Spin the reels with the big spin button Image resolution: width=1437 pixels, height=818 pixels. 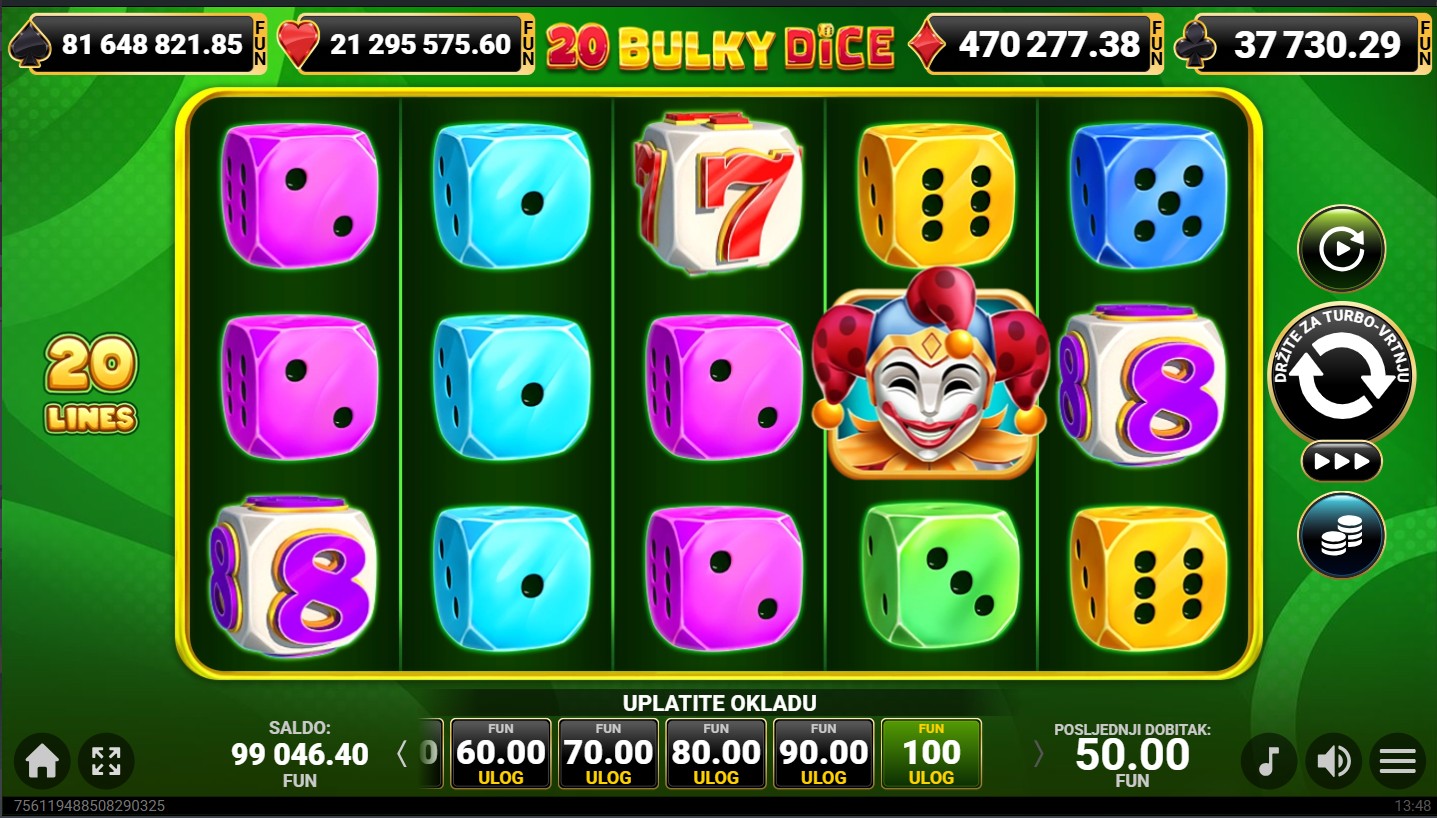click(1341, 374)
